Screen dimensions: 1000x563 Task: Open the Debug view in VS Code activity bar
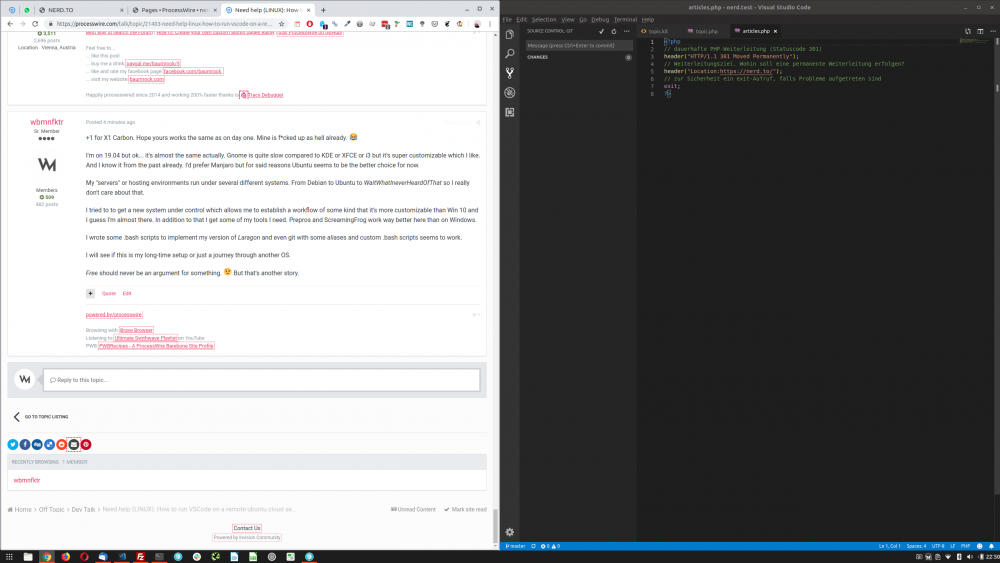pyautogui.click(x=510, y=92)
